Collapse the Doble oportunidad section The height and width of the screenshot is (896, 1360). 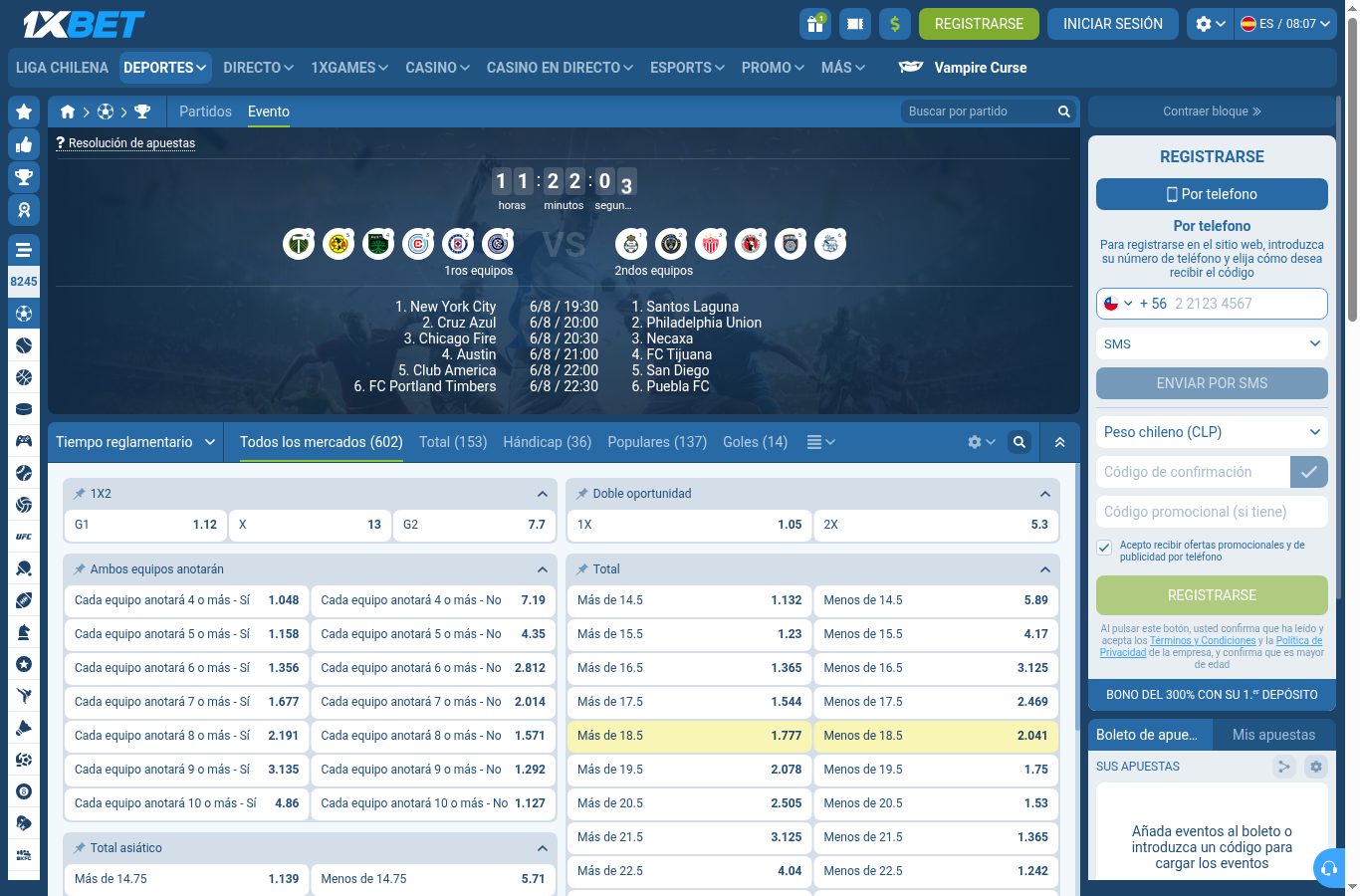(1045, 494)
